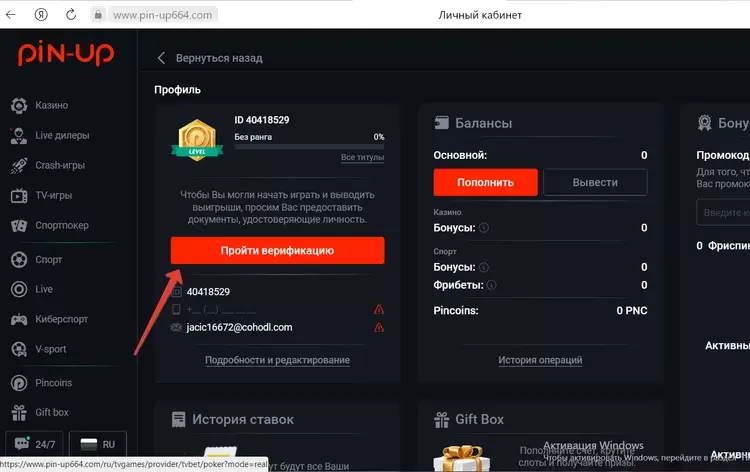Click the browser back arrow
Screen dimensions: 750x472
click(x=11, y=15)
